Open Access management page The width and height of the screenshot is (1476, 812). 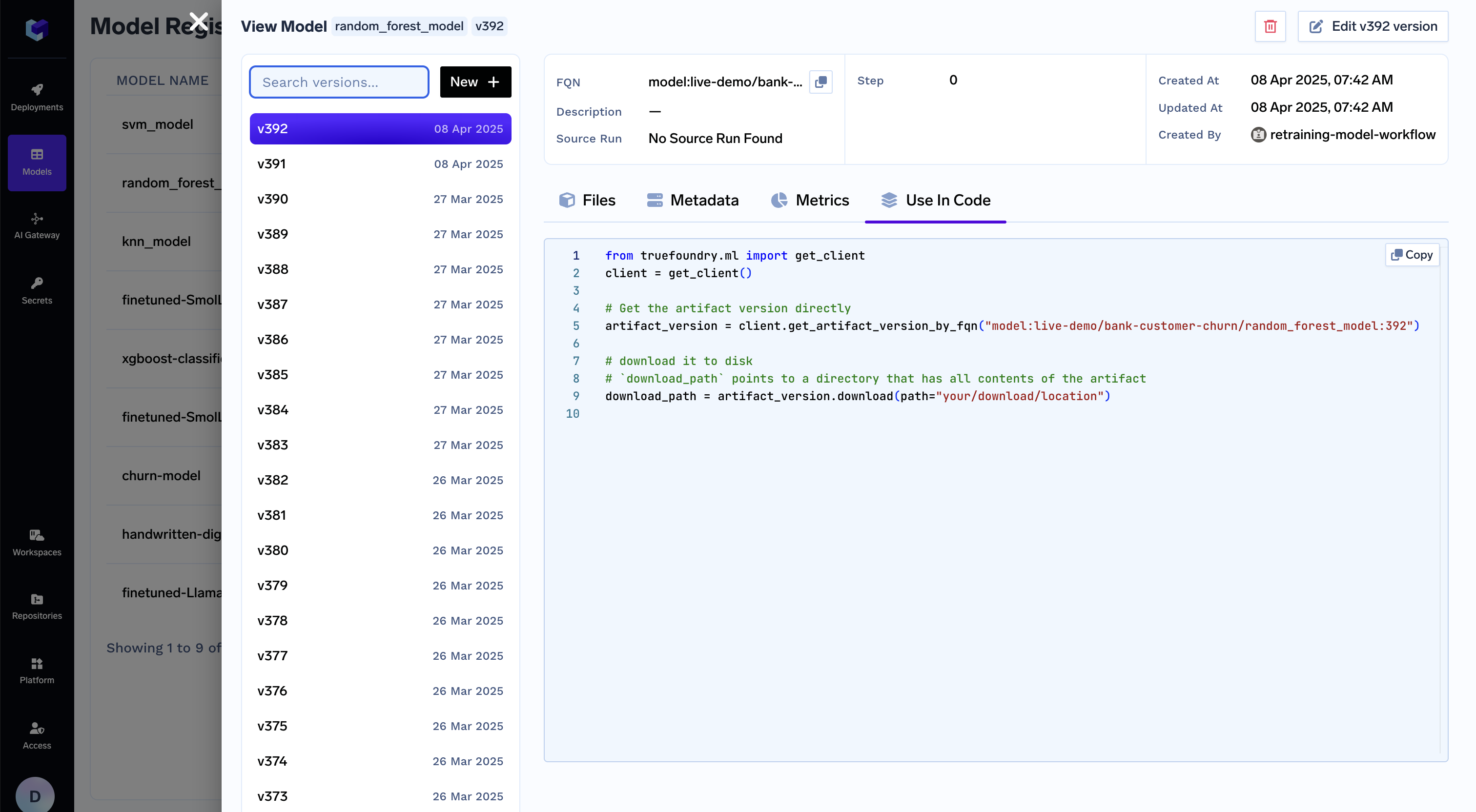pyautogui.click(x=37, y=735)
